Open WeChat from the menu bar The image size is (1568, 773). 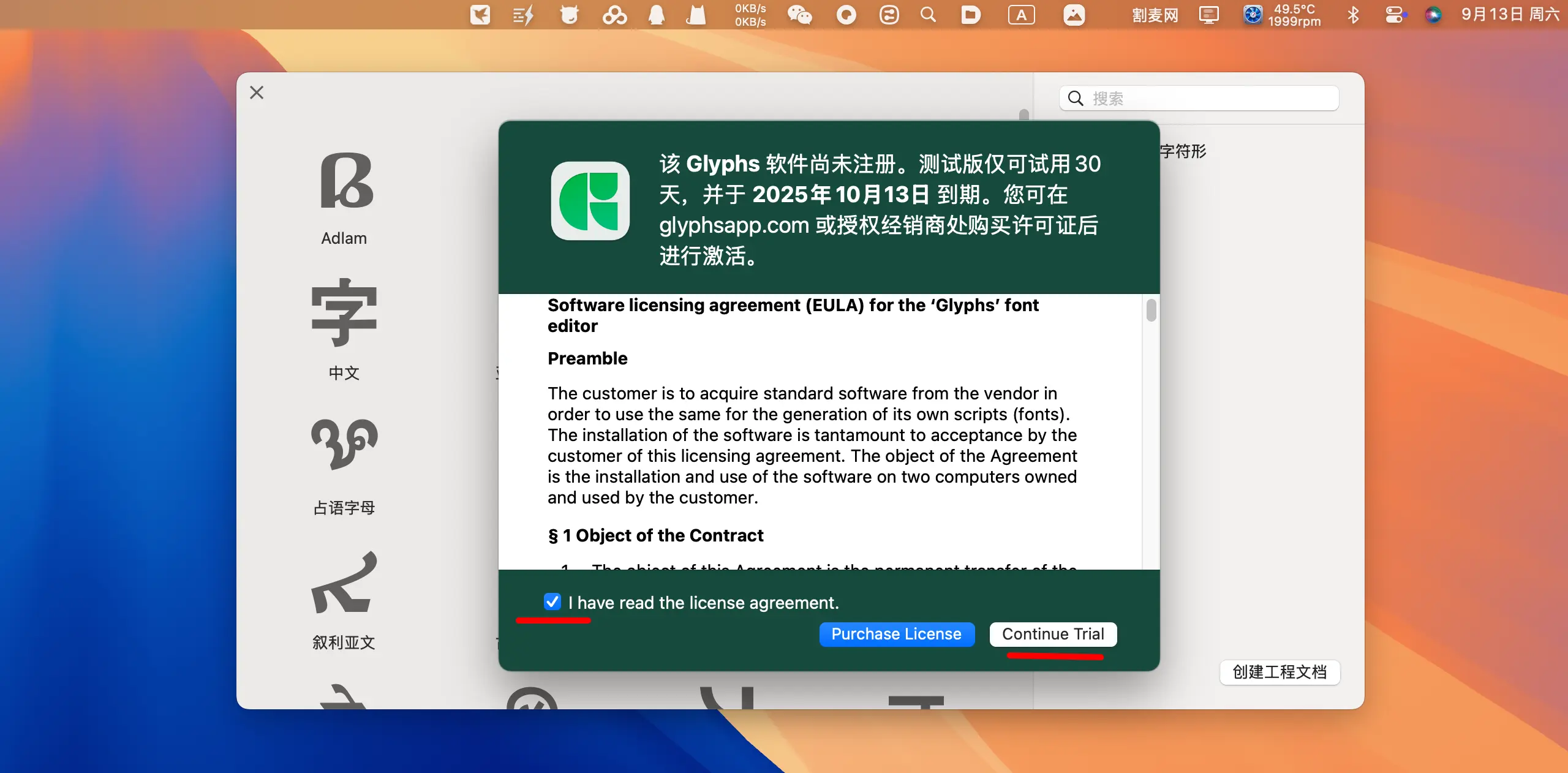click(x=799, y=15)
